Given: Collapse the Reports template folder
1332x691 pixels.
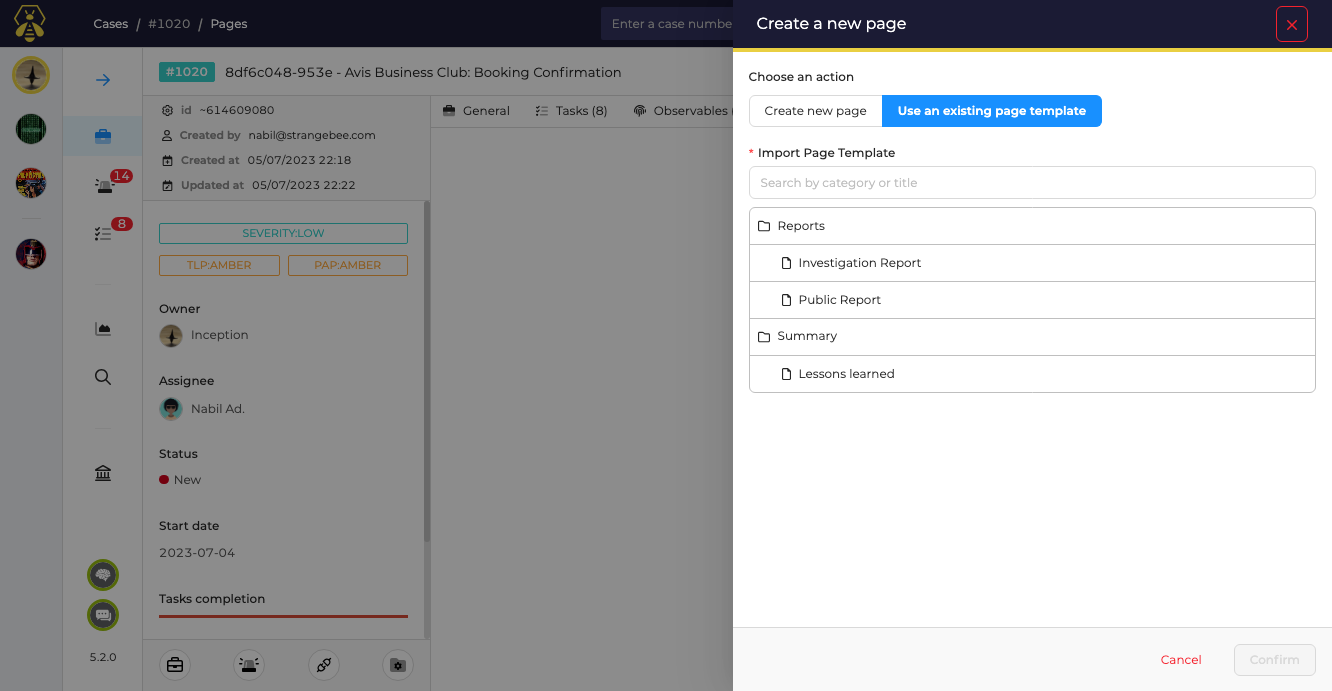Looking at the screenshot, I should [x=800, y=226].
